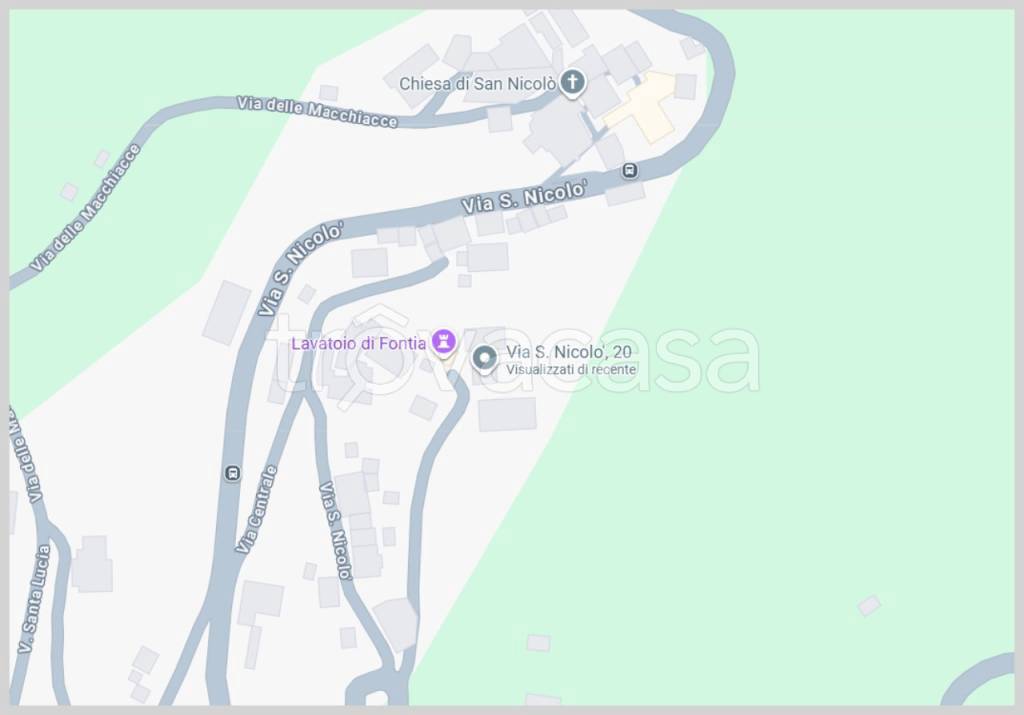The height and width of the screenshot is (715, 1024).
Task: Select the diagonal Via S. Nicolo' label left of Lavatoio
Action: (x=300, y=270)
